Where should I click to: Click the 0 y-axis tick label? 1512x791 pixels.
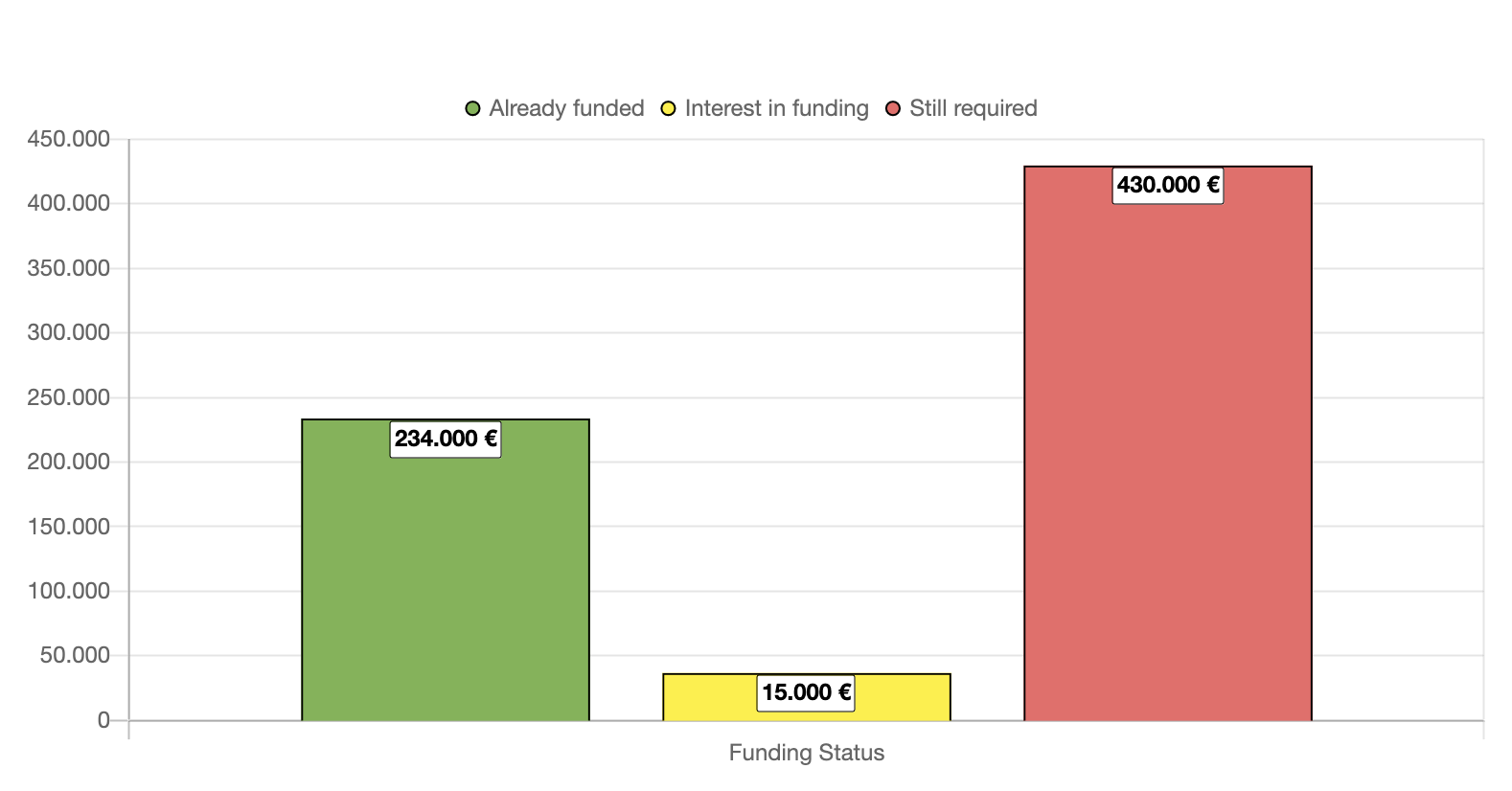tap(103, 720)
